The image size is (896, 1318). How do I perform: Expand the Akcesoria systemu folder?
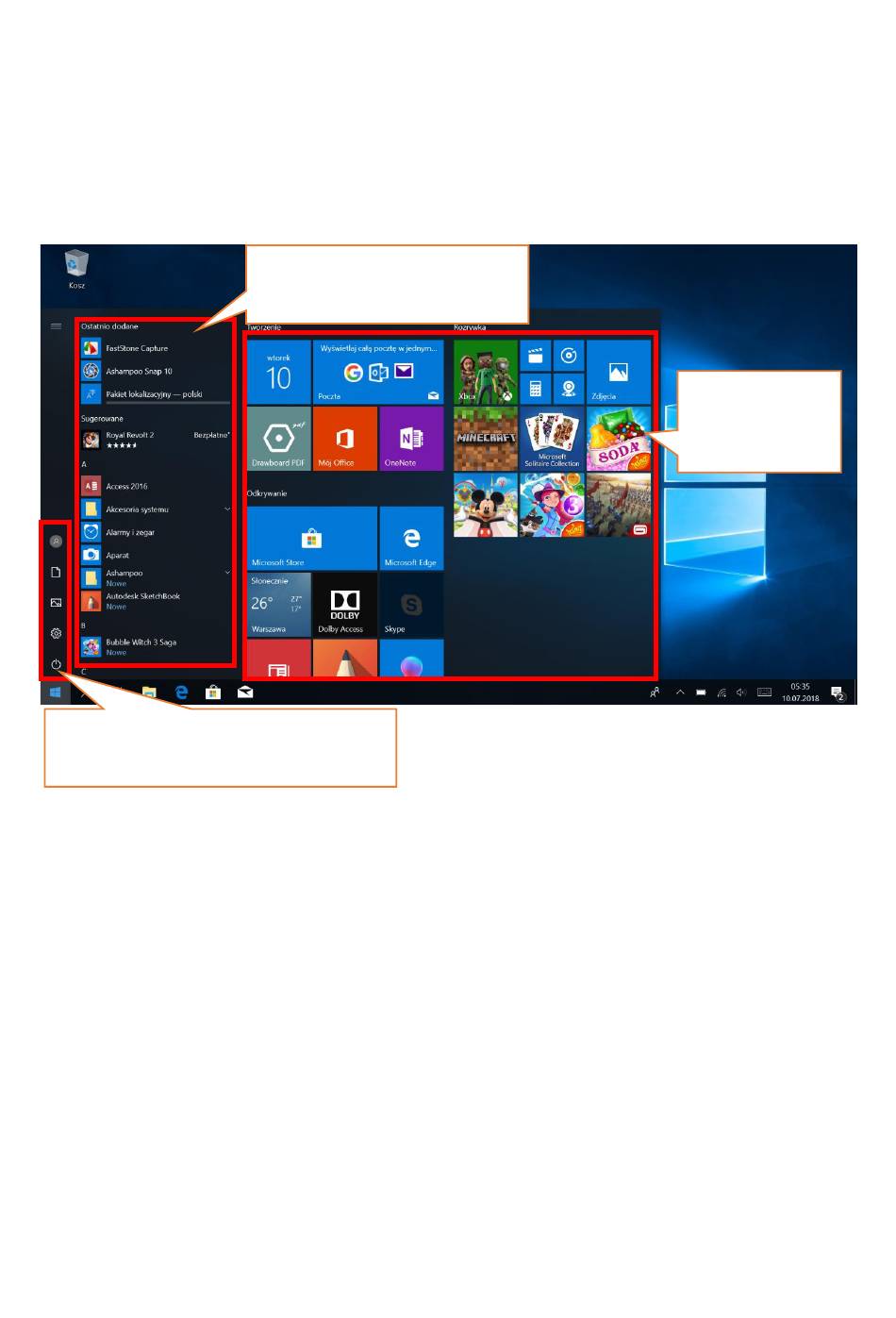pos(156,509)
